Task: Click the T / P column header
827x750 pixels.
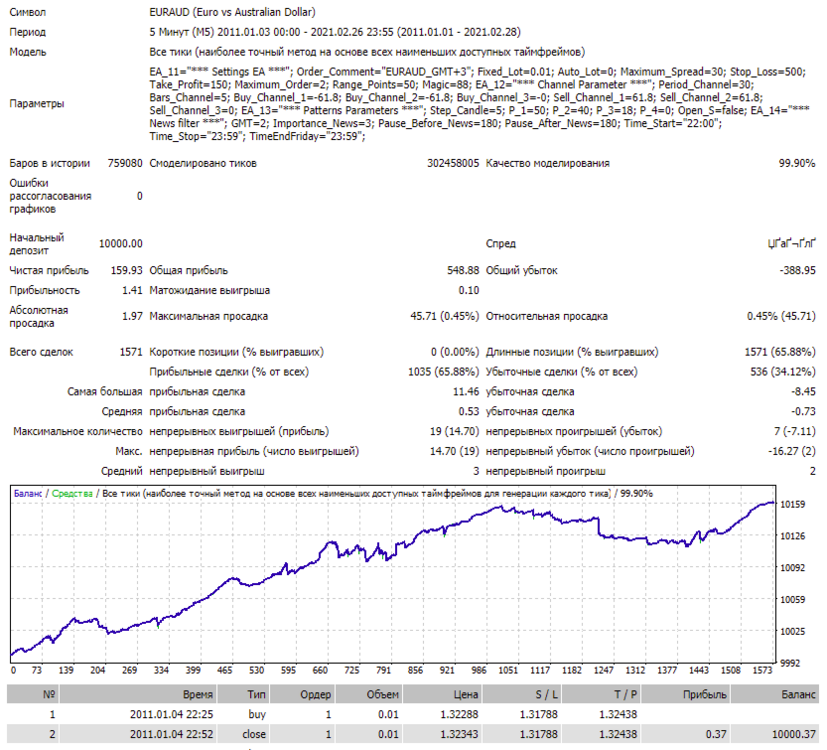Action: (601, 694)
